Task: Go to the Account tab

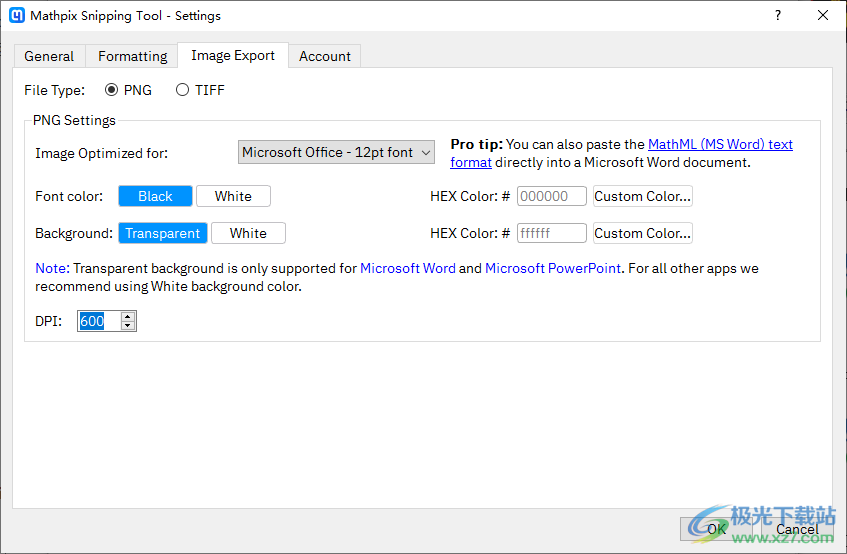Action: (x=325, y=56)
